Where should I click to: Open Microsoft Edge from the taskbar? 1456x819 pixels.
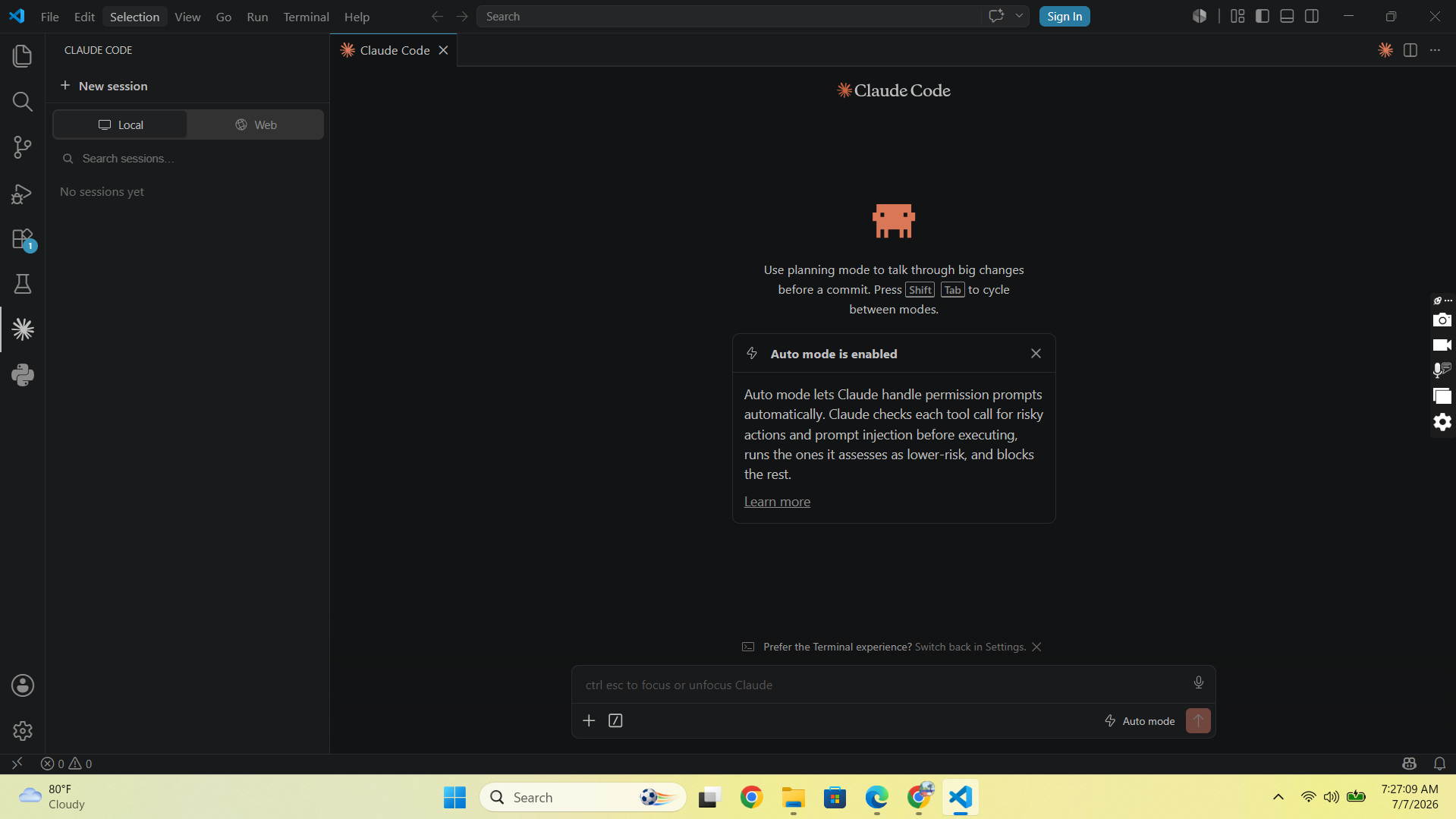pyautogui.click(x=876, y=797)
